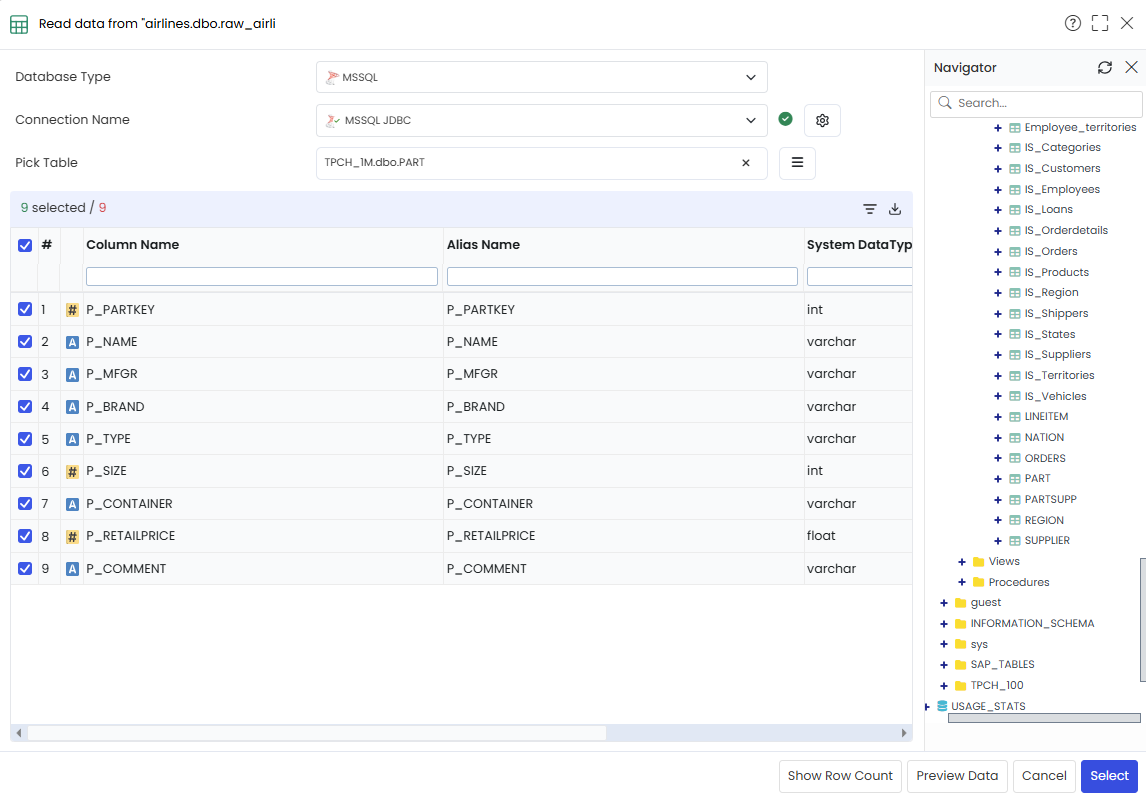
Task: Close the Navigator panel
Action: click(x=1131, y=67)
